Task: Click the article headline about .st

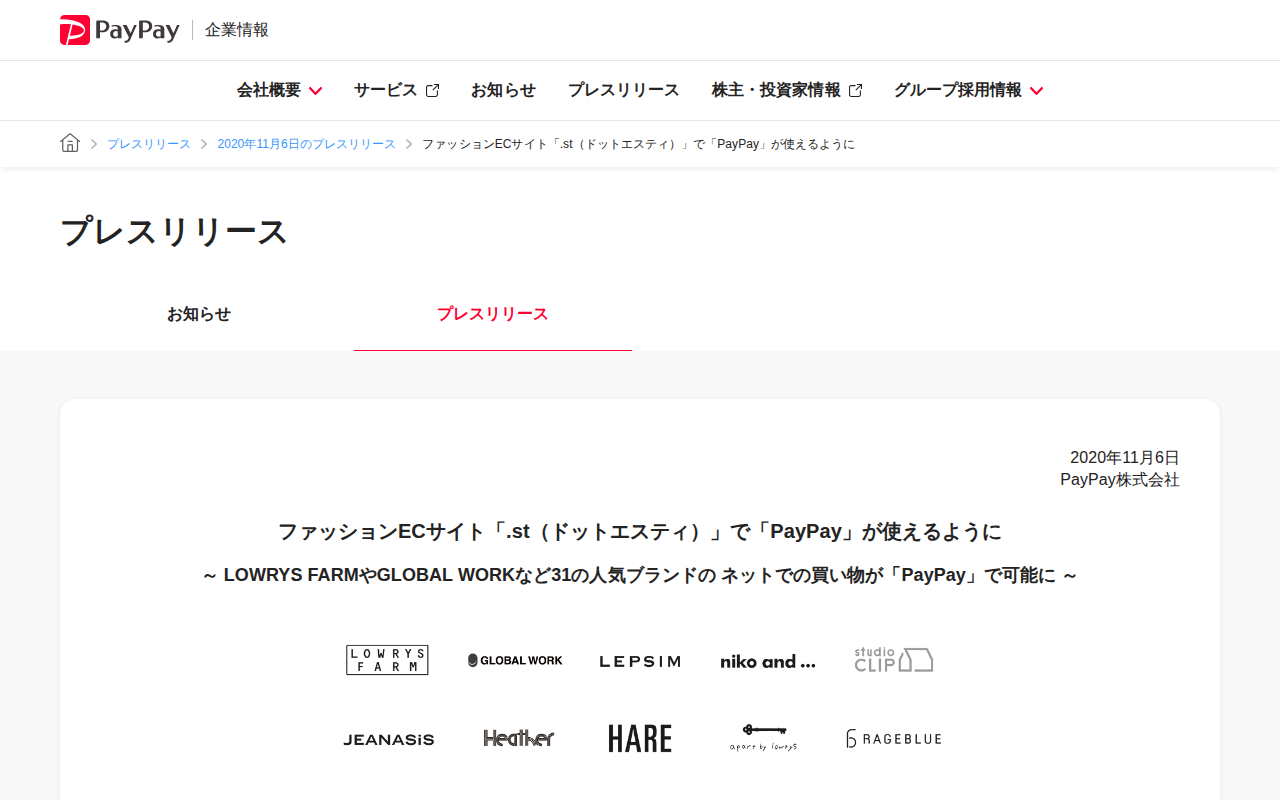Action: click(640, 532)
